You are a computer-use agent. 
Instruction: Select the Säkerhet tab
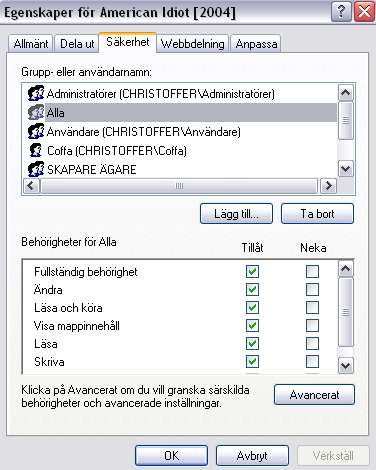click(128, 42)
